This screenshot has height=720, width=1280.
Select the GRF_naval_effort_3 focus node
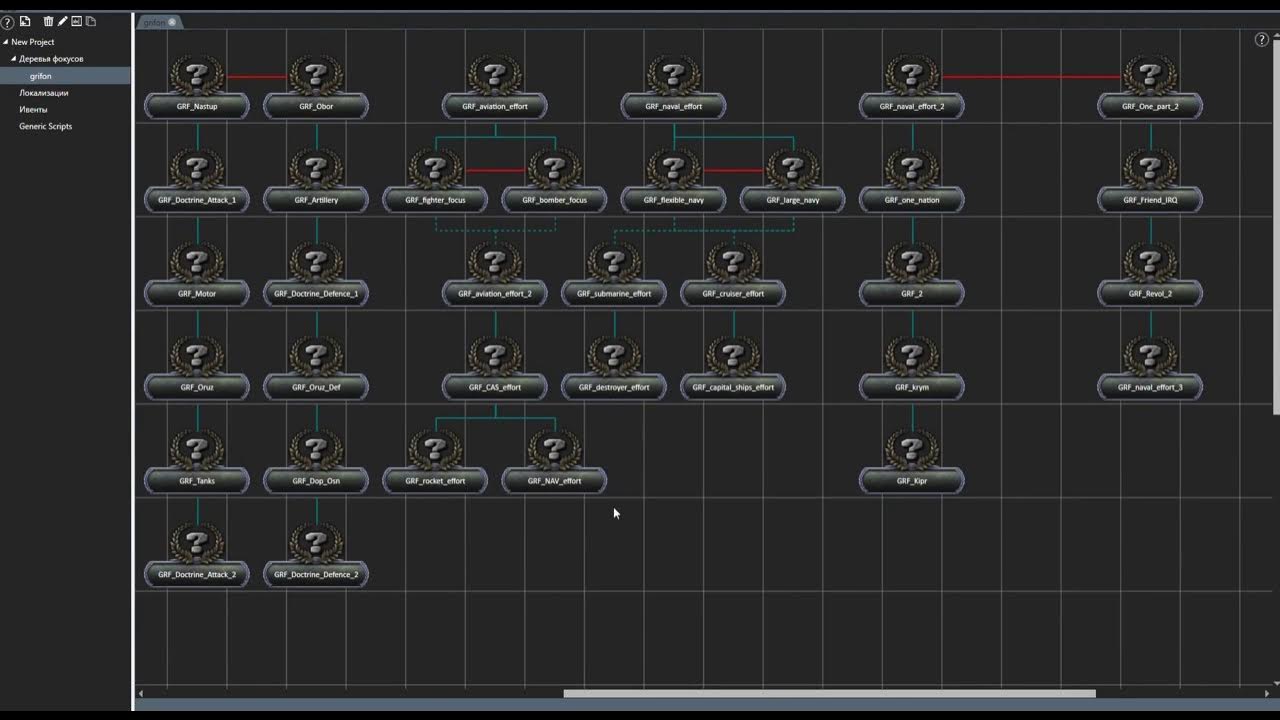tap(1150, 368)
